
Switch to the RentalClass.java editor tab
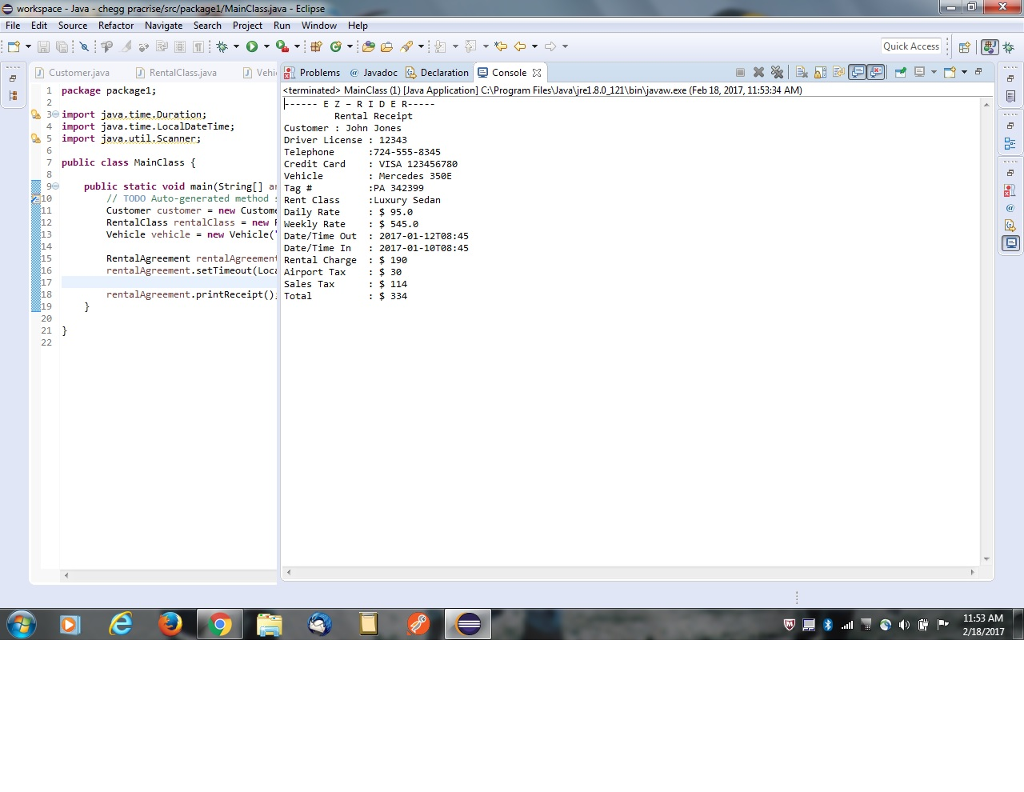coord(182,73)
